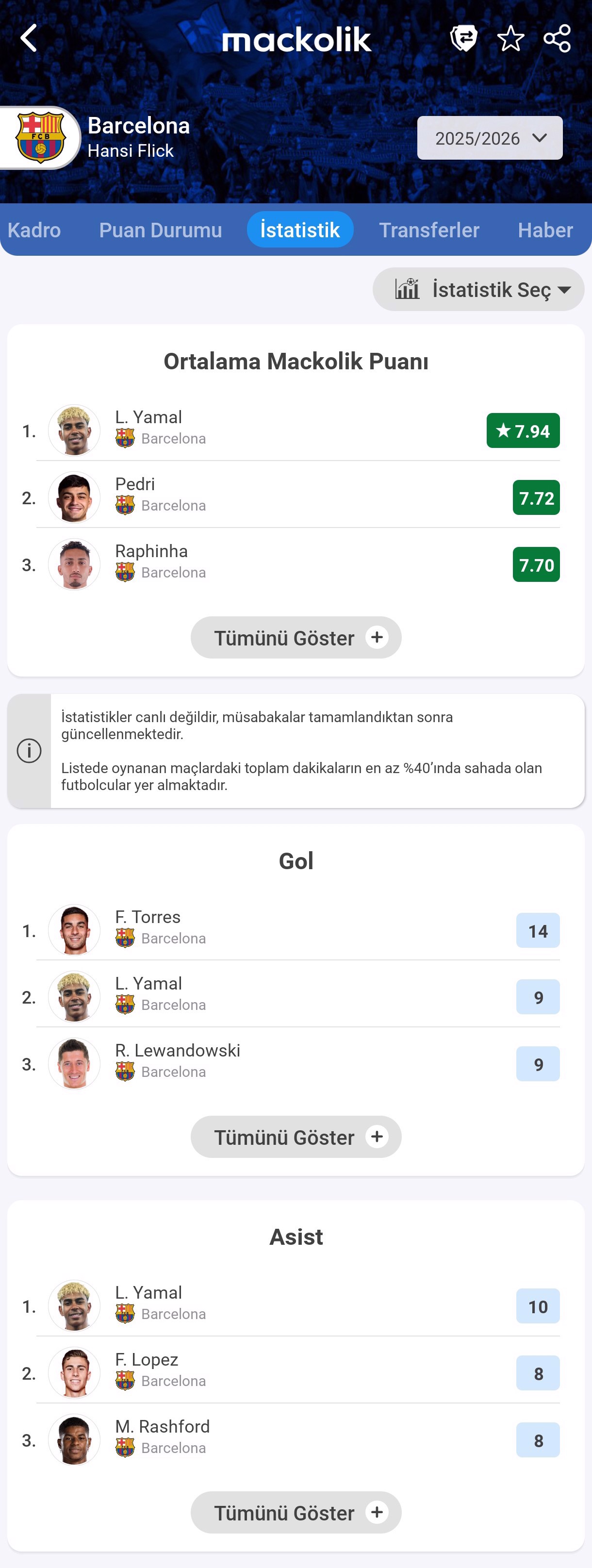Tap the mackolik logo
The image size is (592, 1568).
tap(296, 40)
